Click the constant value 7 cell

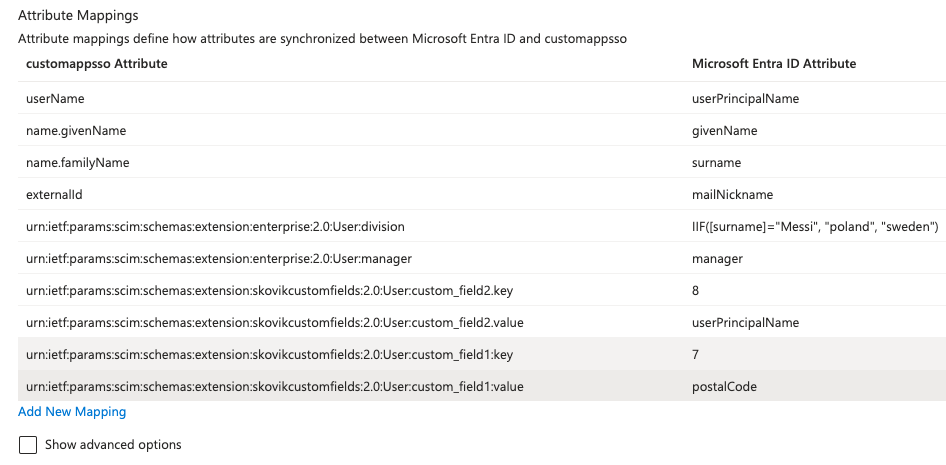click(x=696, y=355)
